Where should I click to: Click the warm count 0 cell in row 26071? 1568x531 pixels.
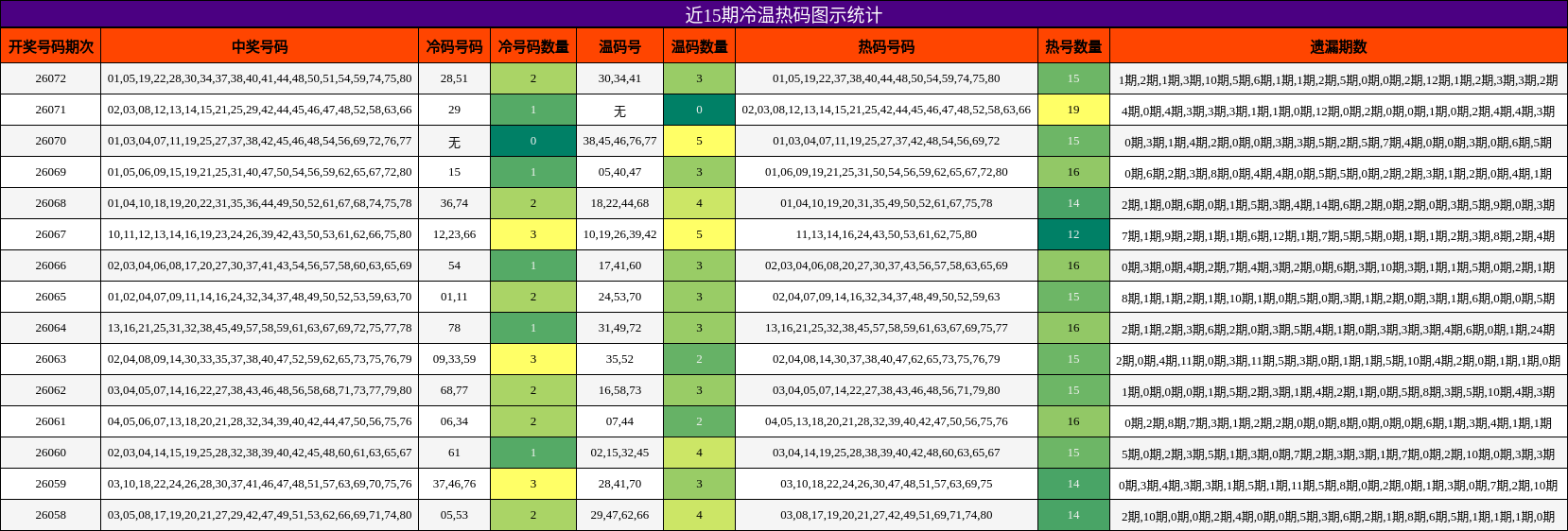click(x=699, y=110)
